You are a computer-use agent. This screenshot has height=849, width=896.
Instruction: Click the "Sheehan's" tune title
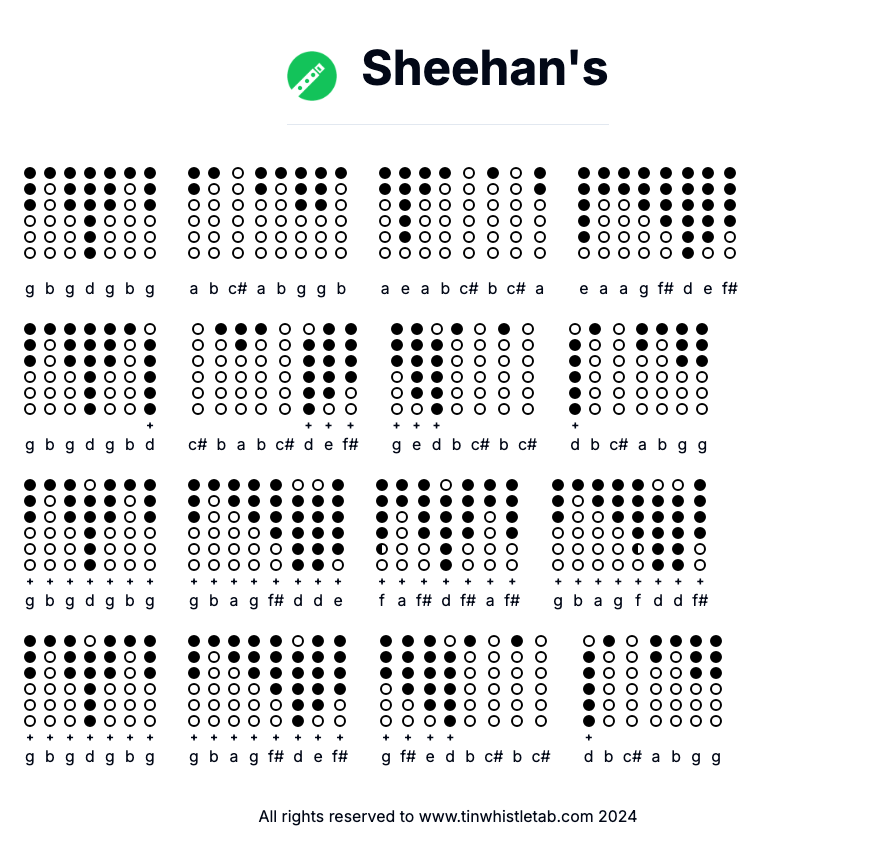click(x=484, y=69)
